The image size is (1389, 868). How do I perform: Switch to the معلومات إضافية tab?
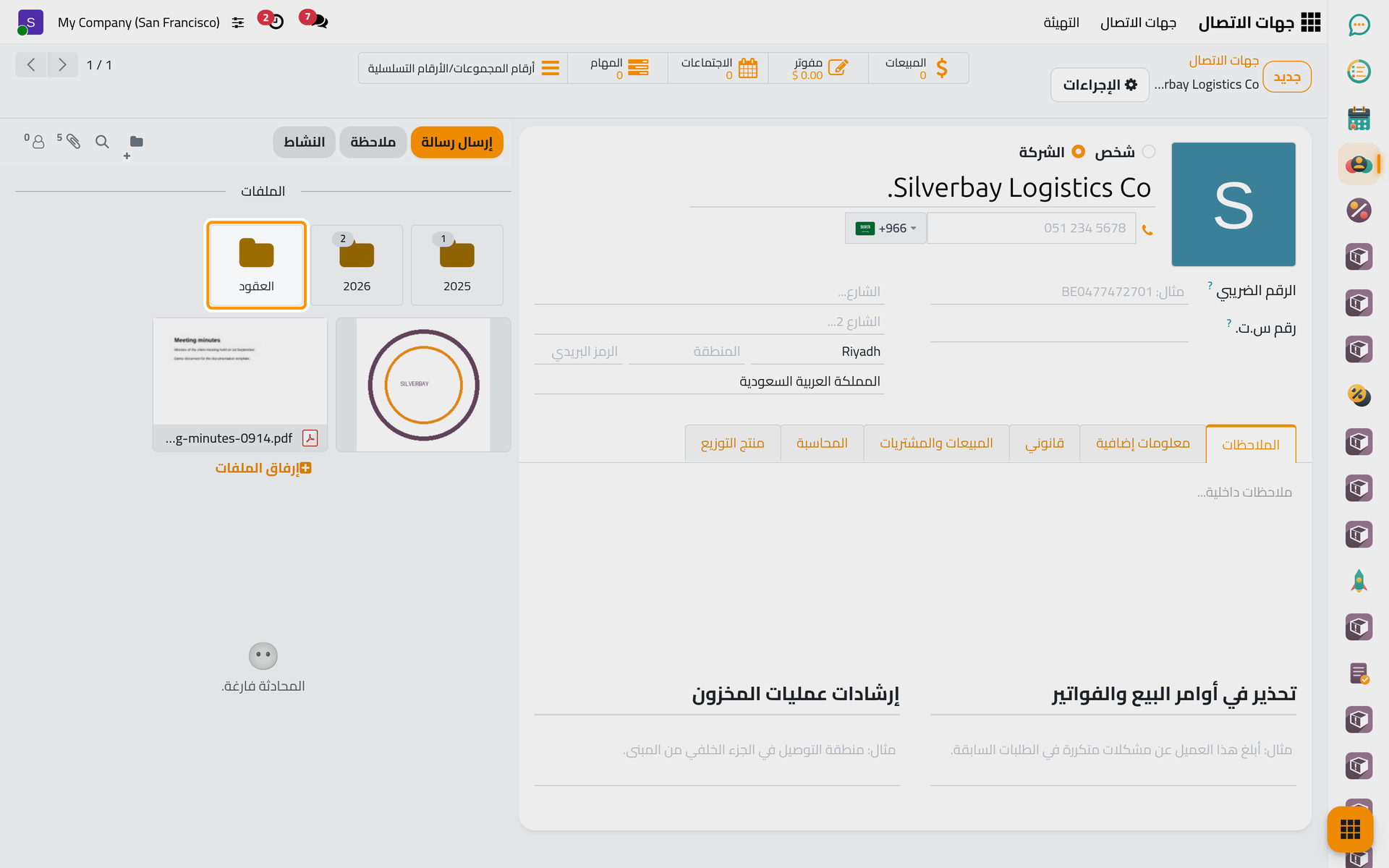[1142, 443]
